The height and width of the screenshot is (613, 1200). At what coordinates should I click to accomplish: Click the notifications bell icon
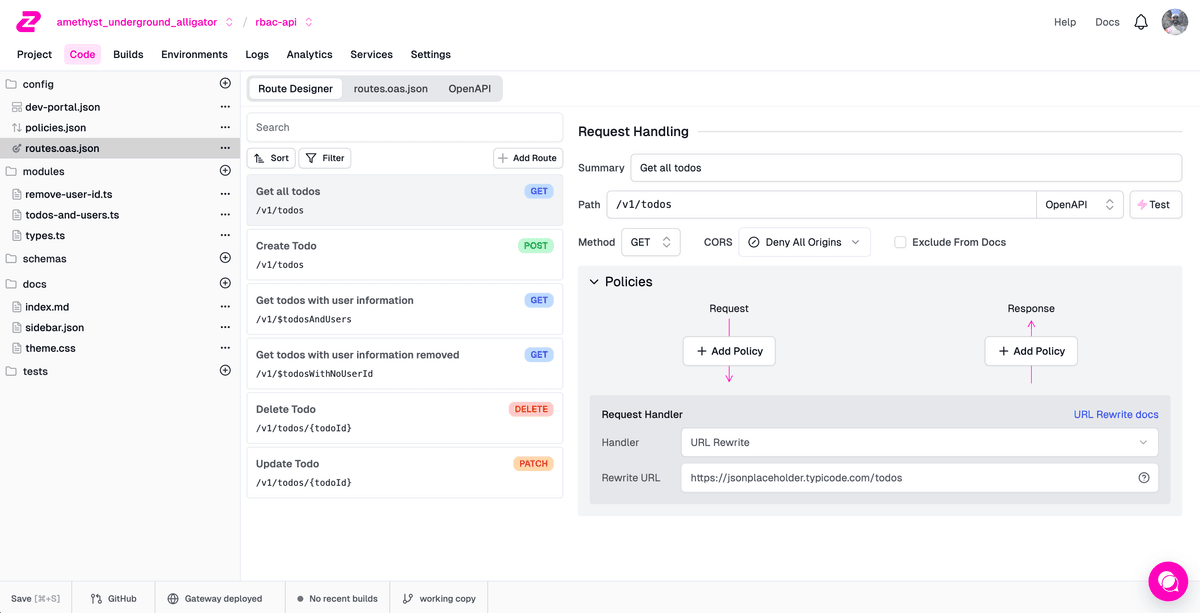pyautogui.click(x=1140, y=22)
